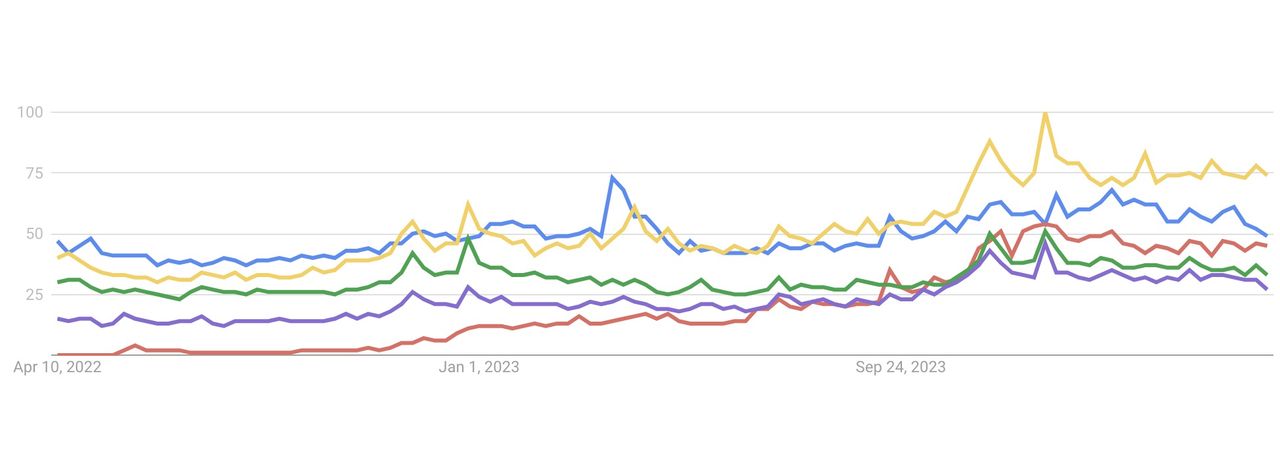Click the 25 value on the y-axis

point(34,295)
